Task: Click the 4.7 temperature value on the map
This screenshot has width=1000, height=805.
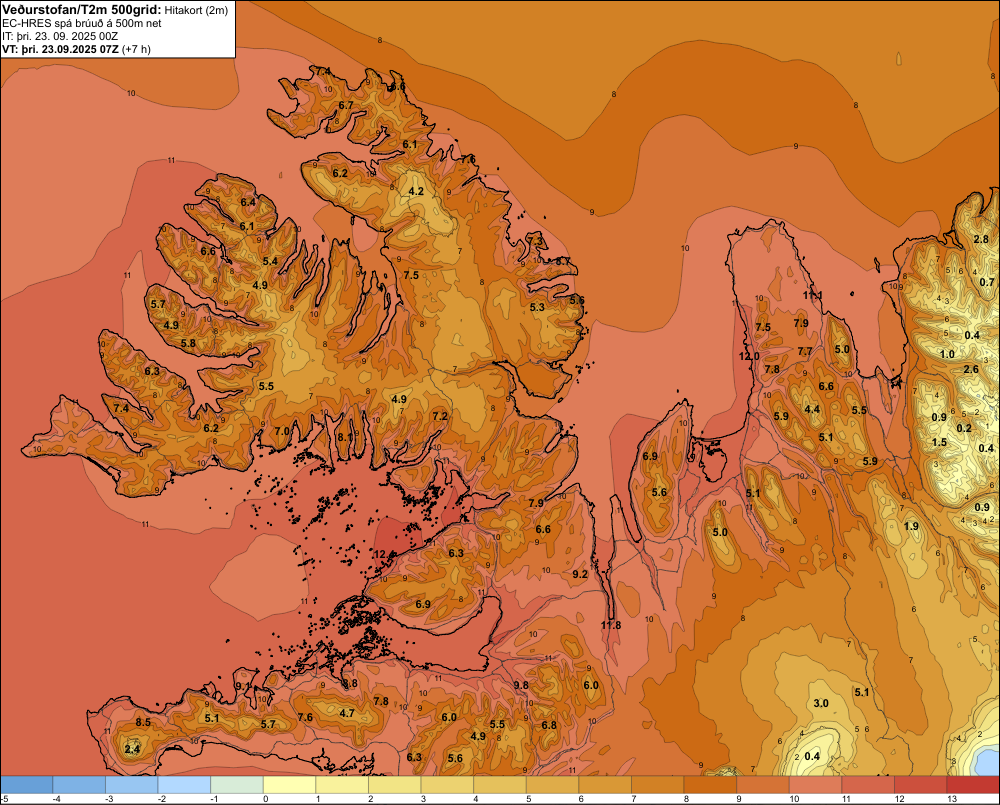Action: (x=347, y=713)
